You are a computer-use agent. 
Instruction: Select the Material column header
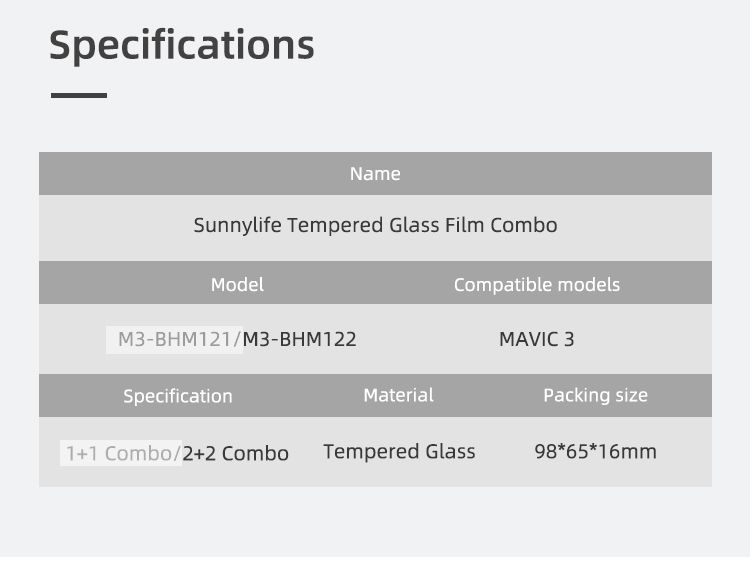pyautogui.click(x=398, y=395)
